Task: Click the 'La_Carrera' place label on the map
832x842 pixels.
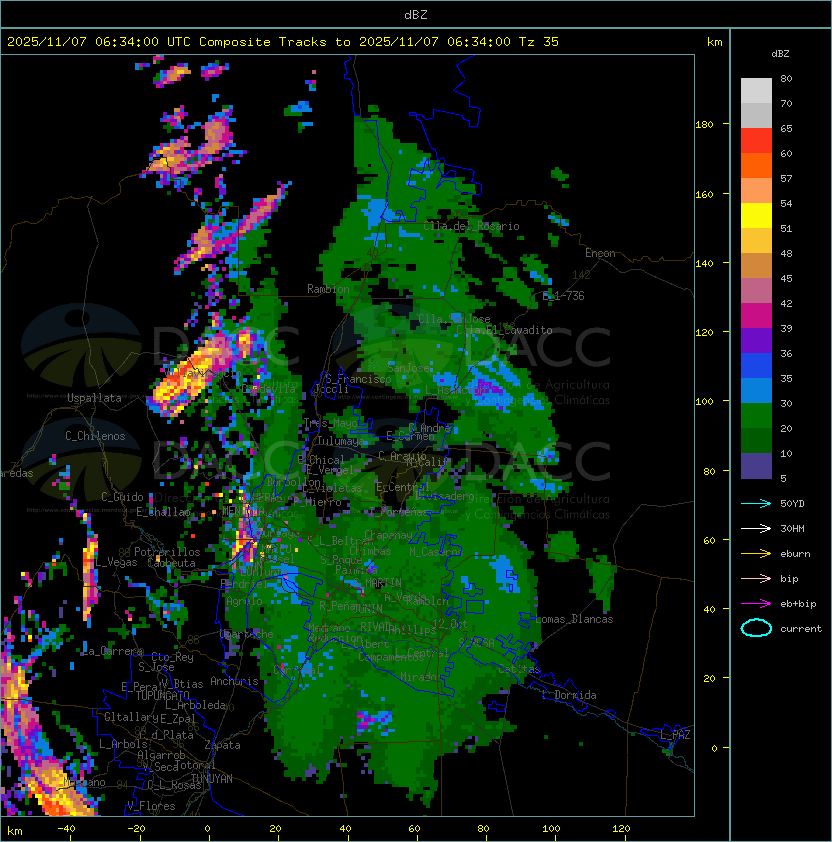Action: (x=112, y=651)
